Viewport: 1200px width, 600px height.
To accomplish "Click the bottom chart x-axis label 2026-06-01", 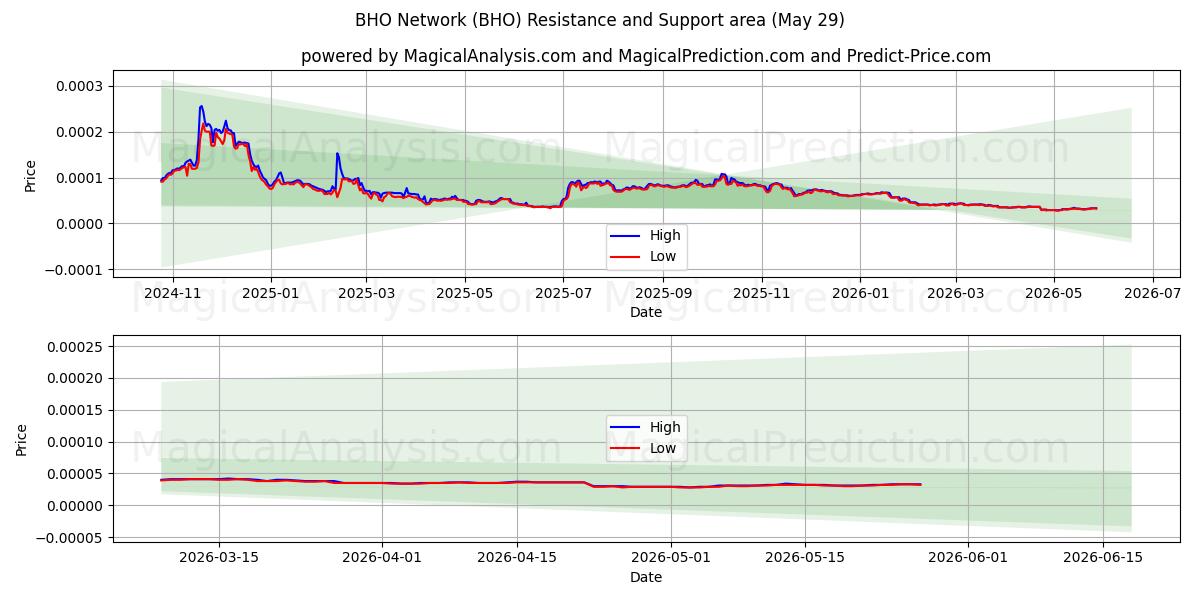I will pyautogui.click(x=969, y=559).
